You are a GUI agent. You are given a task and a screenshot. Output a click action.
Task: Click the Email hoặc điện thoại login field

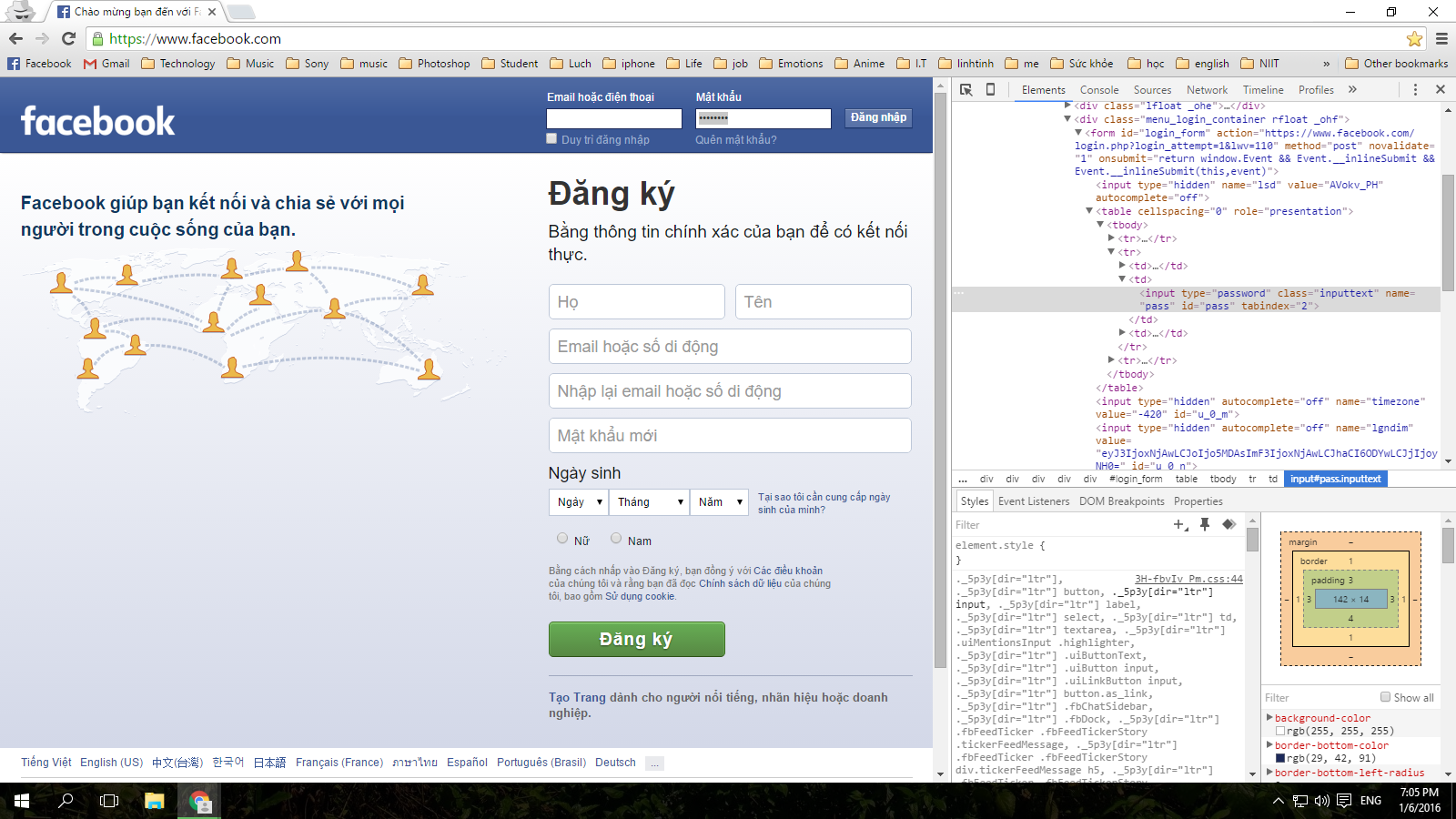[613, 118]
